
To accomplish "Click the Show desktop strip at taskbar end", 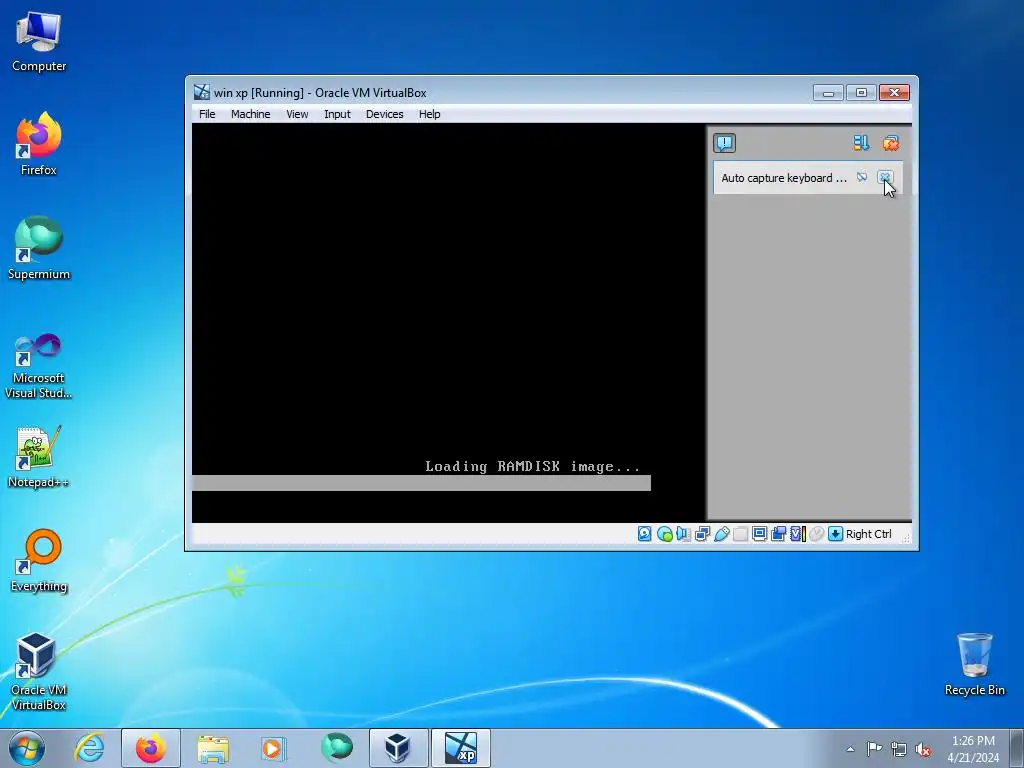I will coord(1017,748).
